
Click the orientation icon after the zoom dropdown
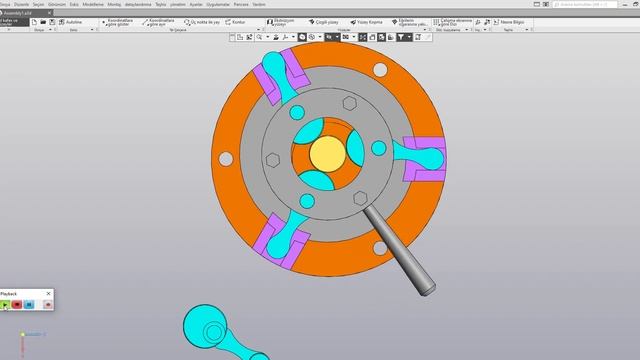point(276,37)
